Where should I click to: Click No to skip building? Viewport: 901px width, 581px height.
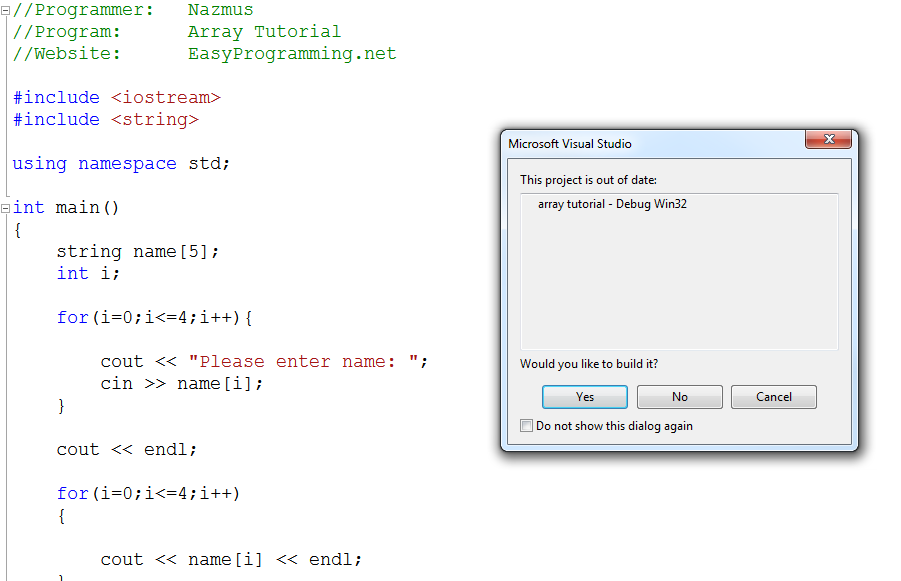(679, 396)
